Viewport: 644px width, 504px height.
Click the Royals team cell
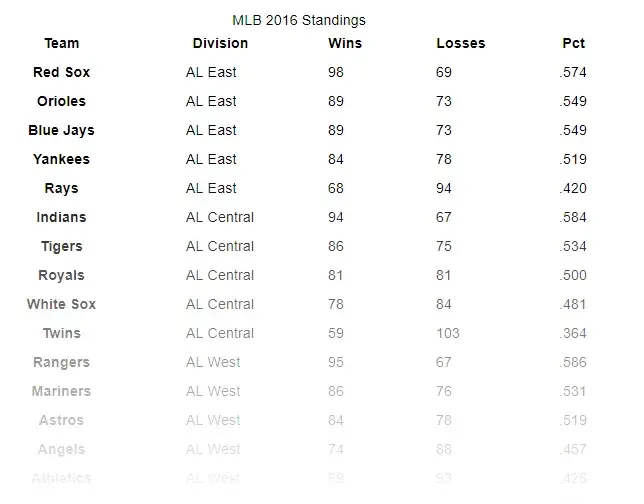62,276
